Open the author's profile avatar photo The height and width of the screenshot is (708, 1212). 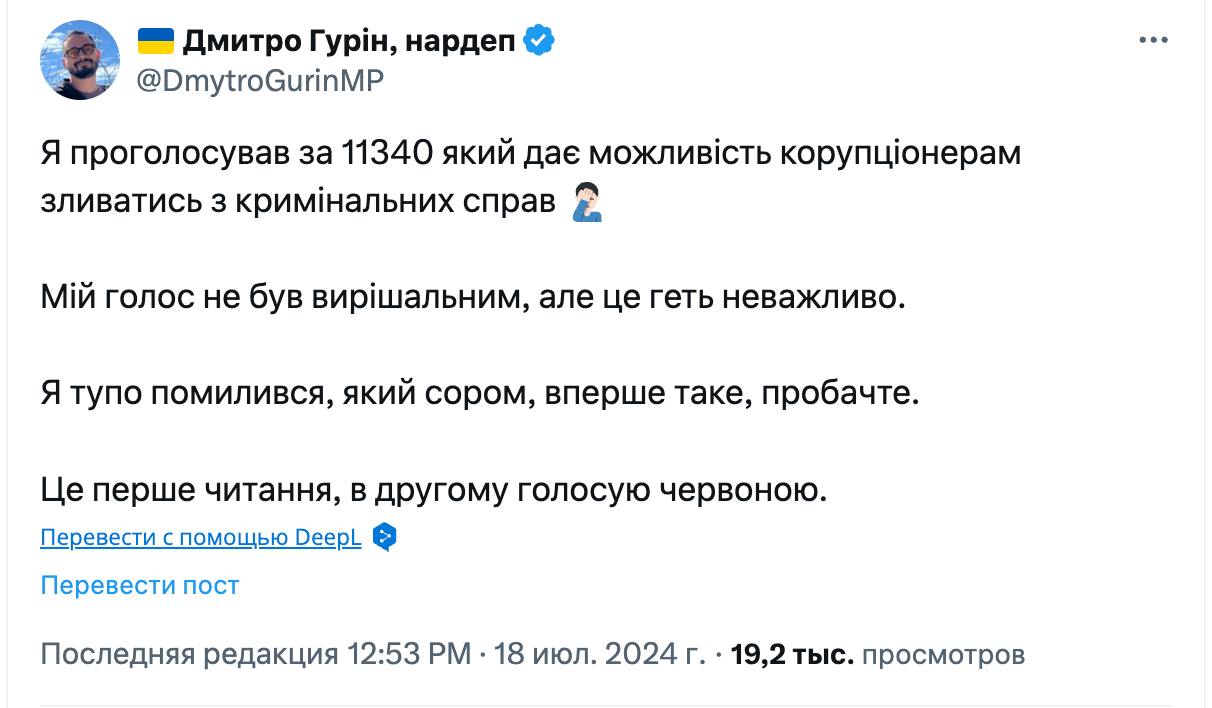point(80,60)
